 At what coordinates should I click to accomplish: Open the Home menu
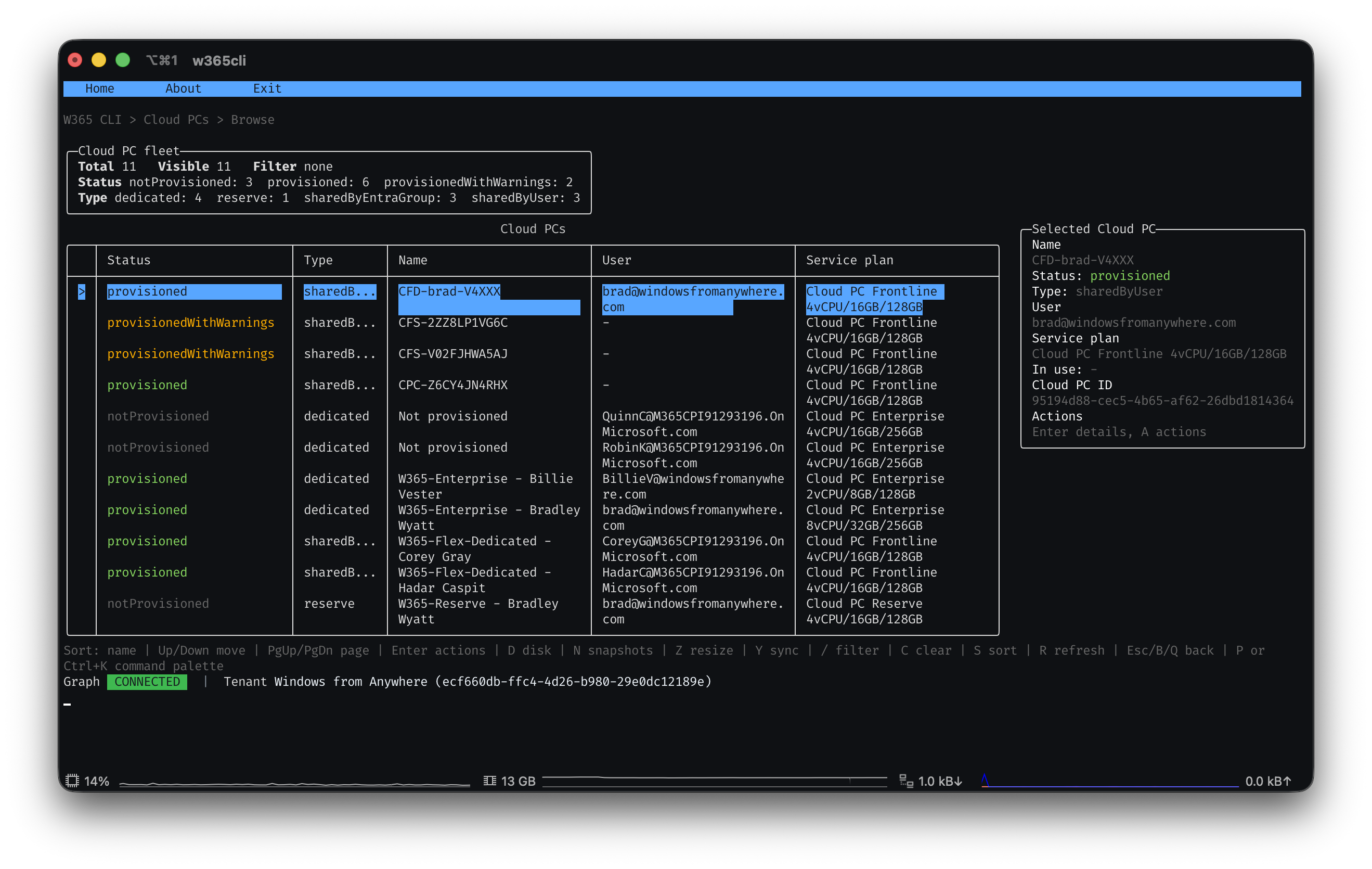click(100, 88)
